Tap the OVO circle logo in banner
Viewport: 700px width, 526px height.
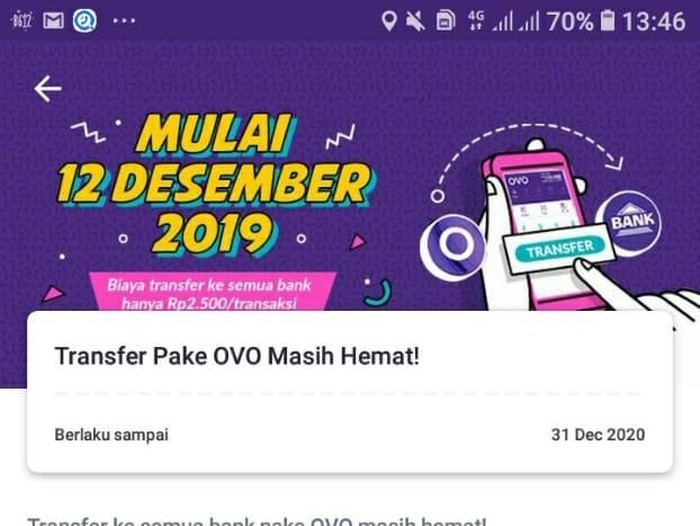tap(453, 246)
